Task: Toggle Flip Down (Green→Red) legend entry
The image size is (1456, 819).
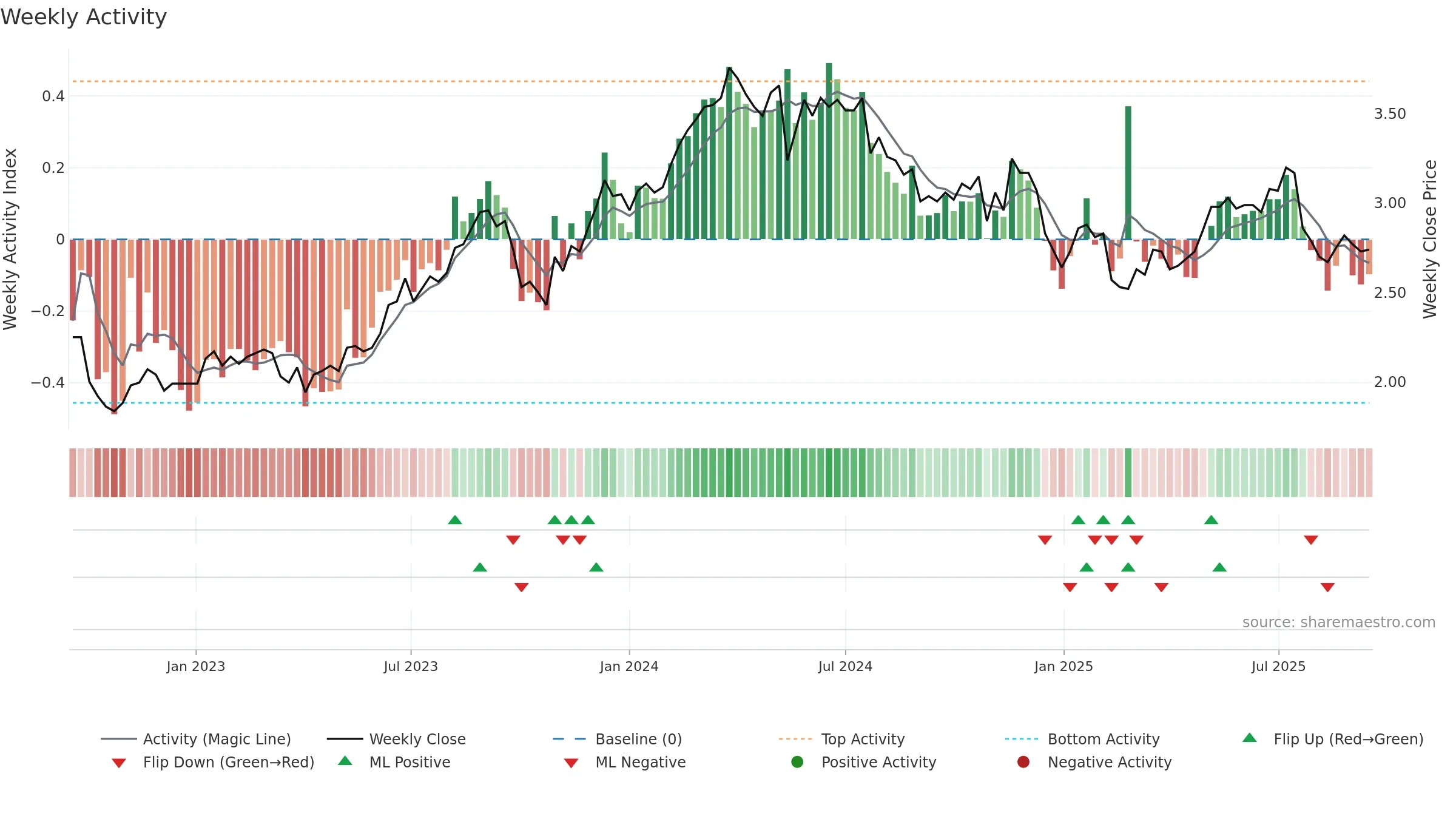Action: click(x=213, y=762)
